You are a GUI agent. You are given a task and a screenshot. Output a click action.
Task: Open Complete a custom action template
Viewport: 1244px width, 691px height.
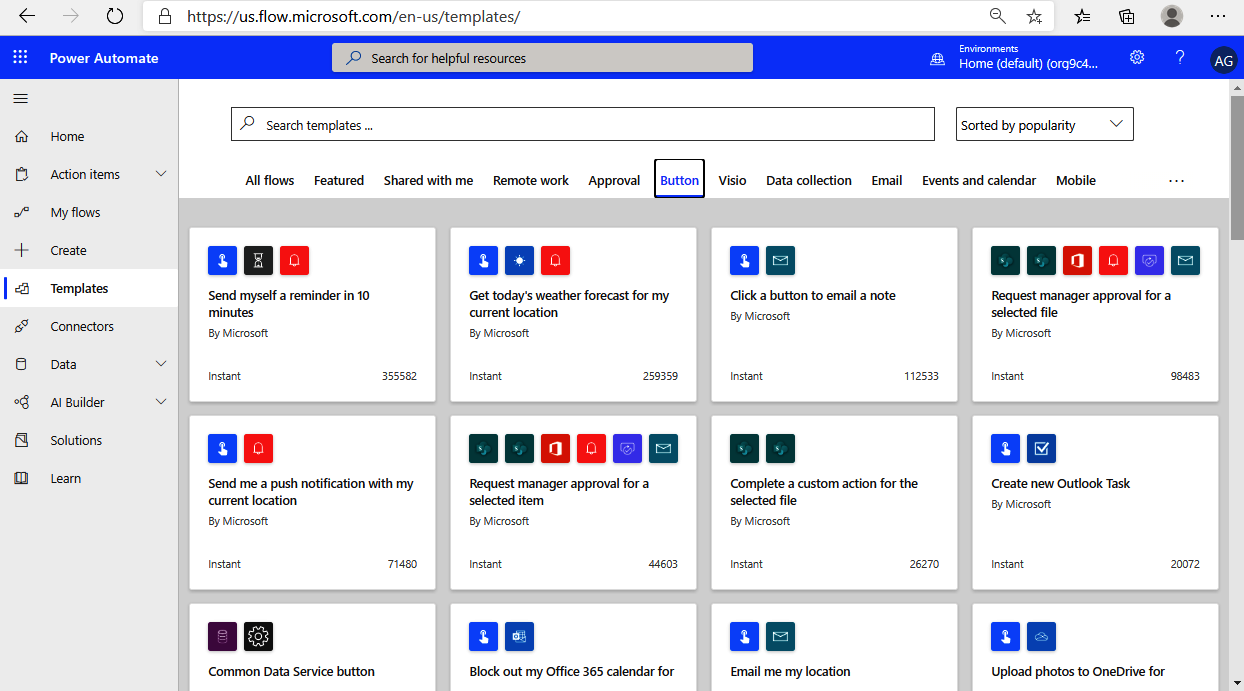pyautogui.click(x=834, y=503)
